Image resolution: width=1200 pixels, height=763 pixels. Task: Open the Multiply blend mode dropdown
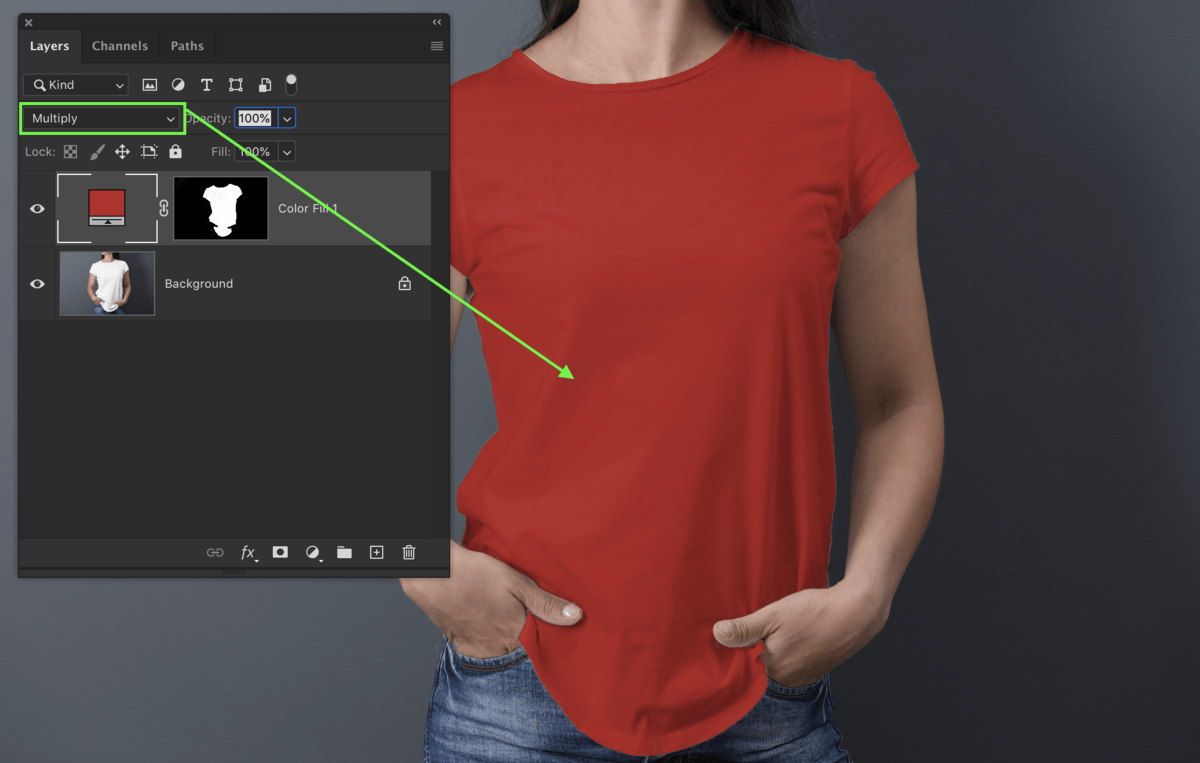pos(103,118)
